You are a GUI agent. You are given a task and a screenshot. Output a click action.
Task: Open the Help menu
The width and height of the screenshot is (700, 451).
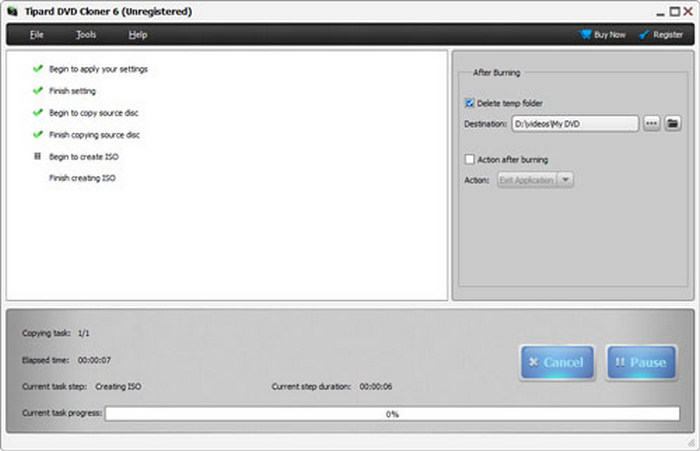[138, 35]
